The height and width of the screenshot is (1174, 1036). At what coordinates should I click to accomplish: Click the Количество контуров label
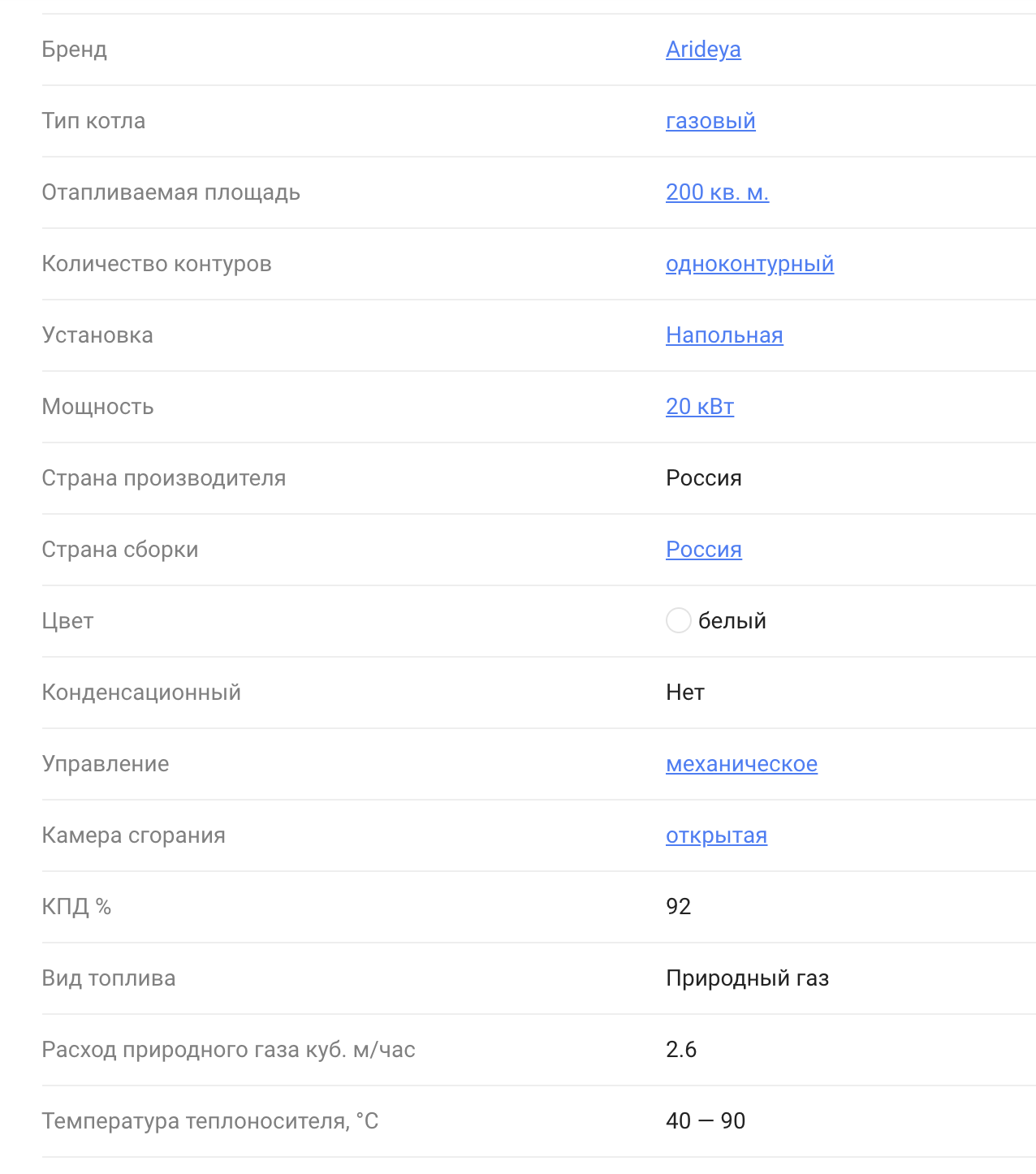157,264
